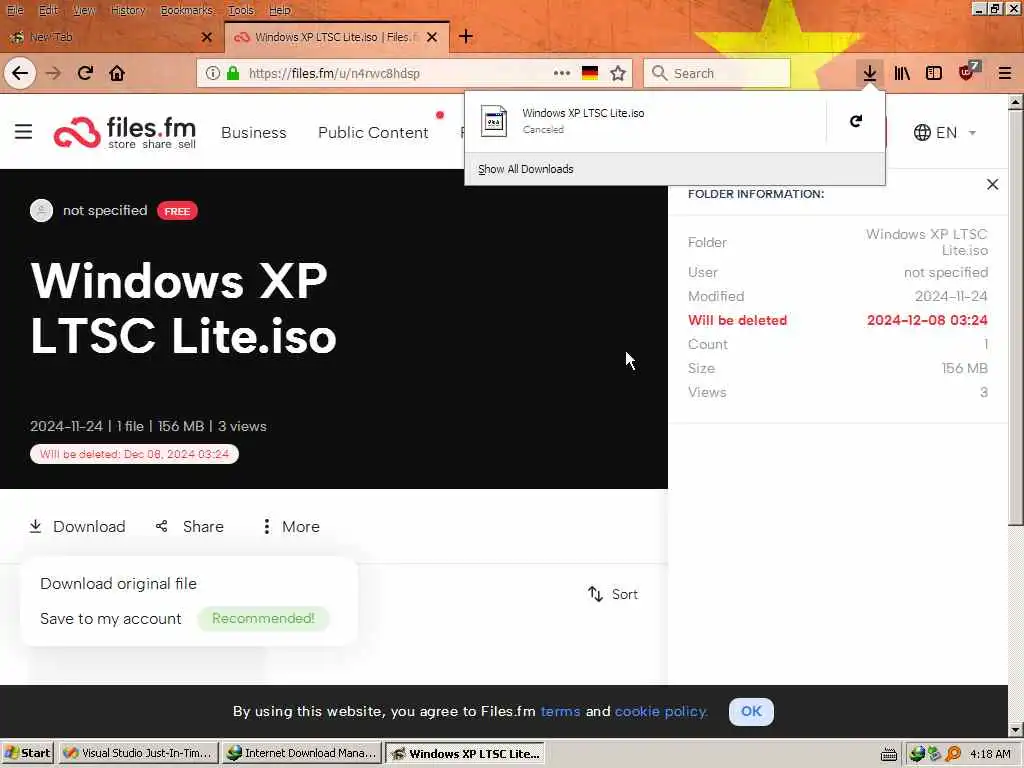This screenshot has height=768, width=1024.
Task: Choose Save to my account
Action: pyautogui.click(x=110, y=618)
